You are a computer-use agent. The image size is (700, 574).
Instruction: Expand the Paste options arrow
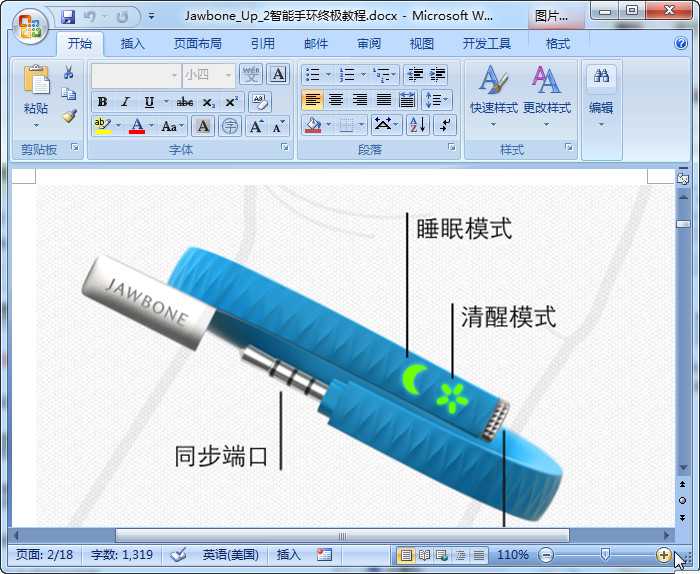(x=36, y=125)
